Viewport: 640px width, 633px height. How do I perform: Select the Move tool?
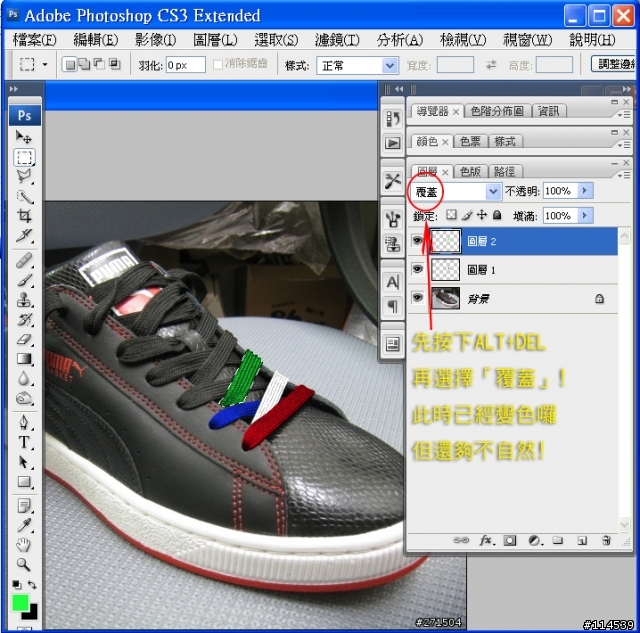click(23, 137)
